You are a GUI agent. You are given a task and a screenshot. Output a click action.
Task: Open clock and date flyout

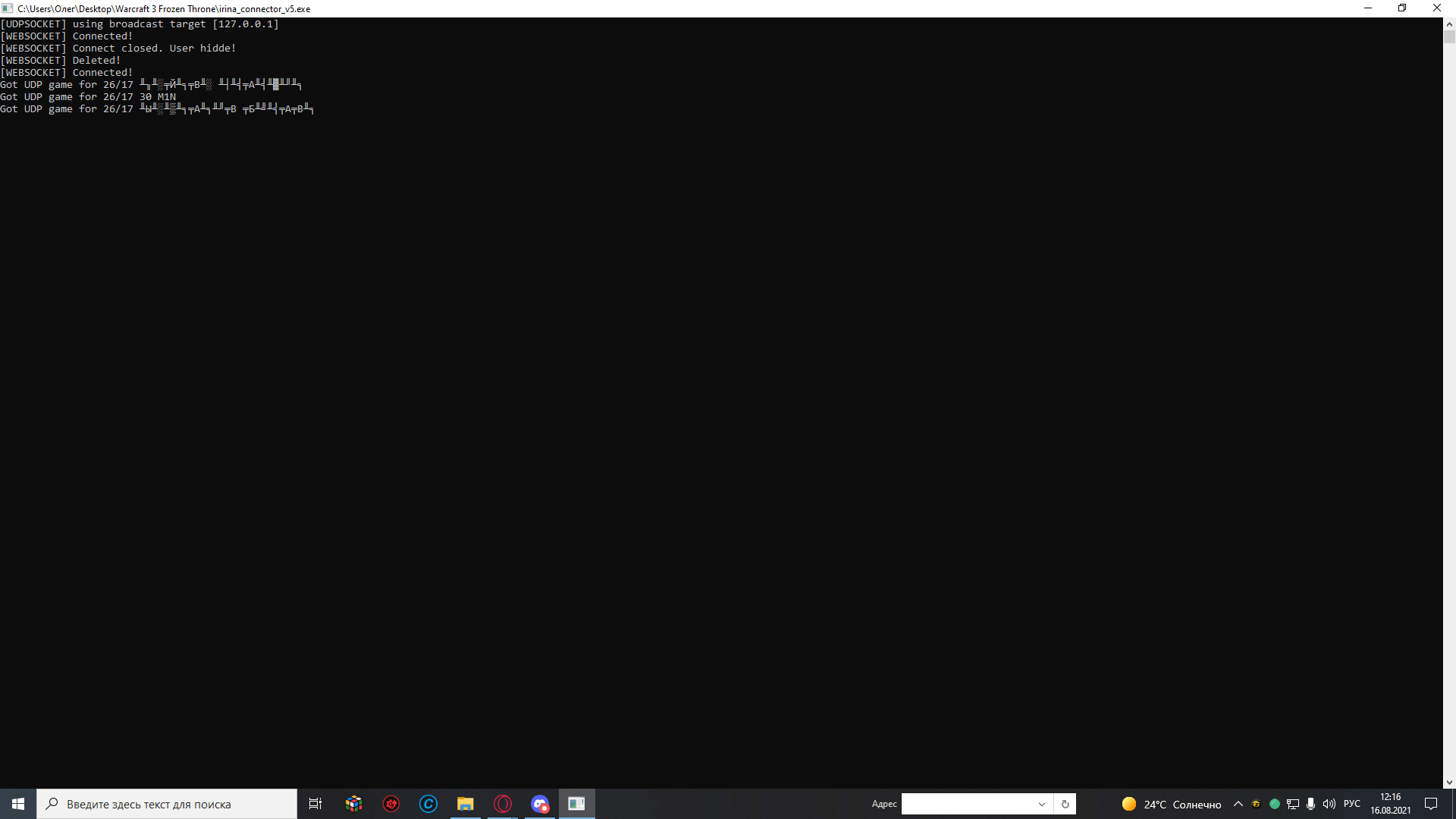(x=1390, y=804)
